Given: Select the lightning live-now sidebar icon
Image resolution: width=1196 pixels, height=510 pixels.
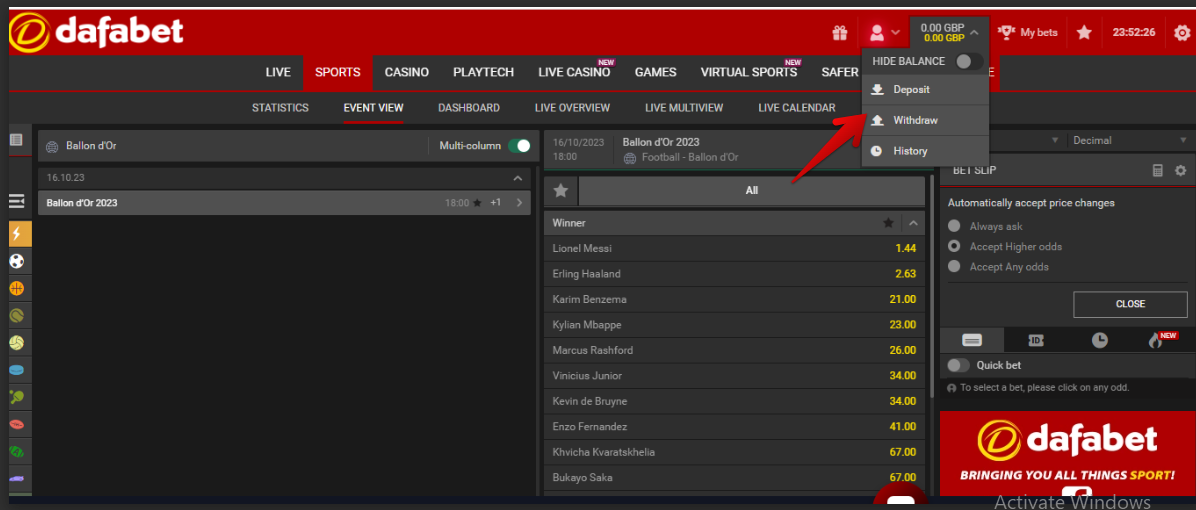Looking at the screenshot, I should [20, 234].
